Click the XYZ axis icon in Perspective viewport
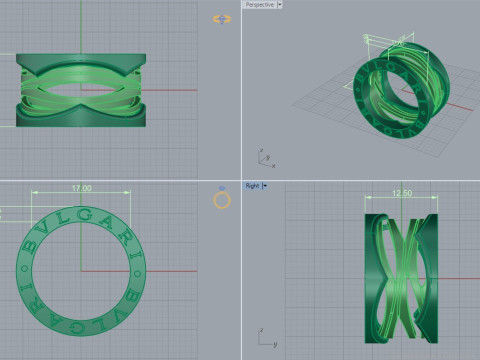The height and width of the screenshot is (360, 480). click(x=266, y=158)
